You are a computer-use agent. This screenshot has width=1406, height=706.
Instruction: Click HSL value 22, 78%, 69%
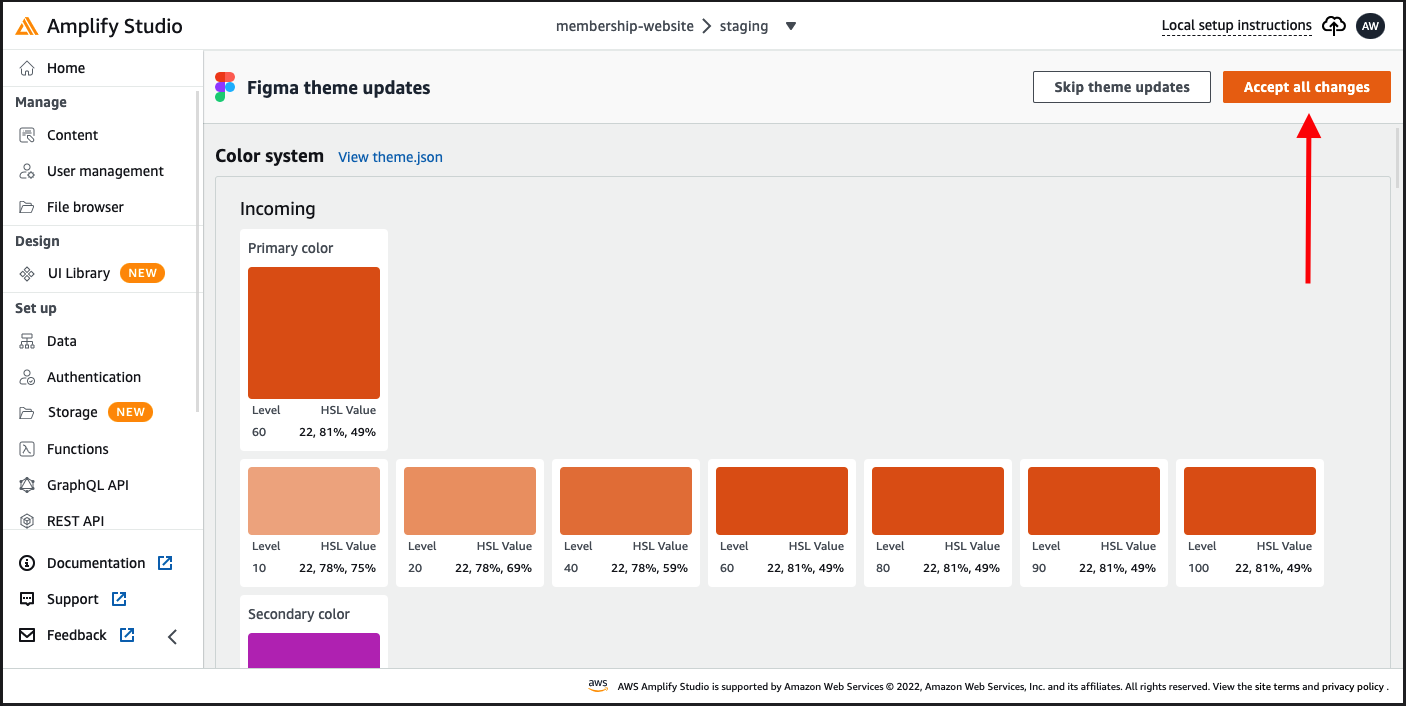[x=493, y=568]
